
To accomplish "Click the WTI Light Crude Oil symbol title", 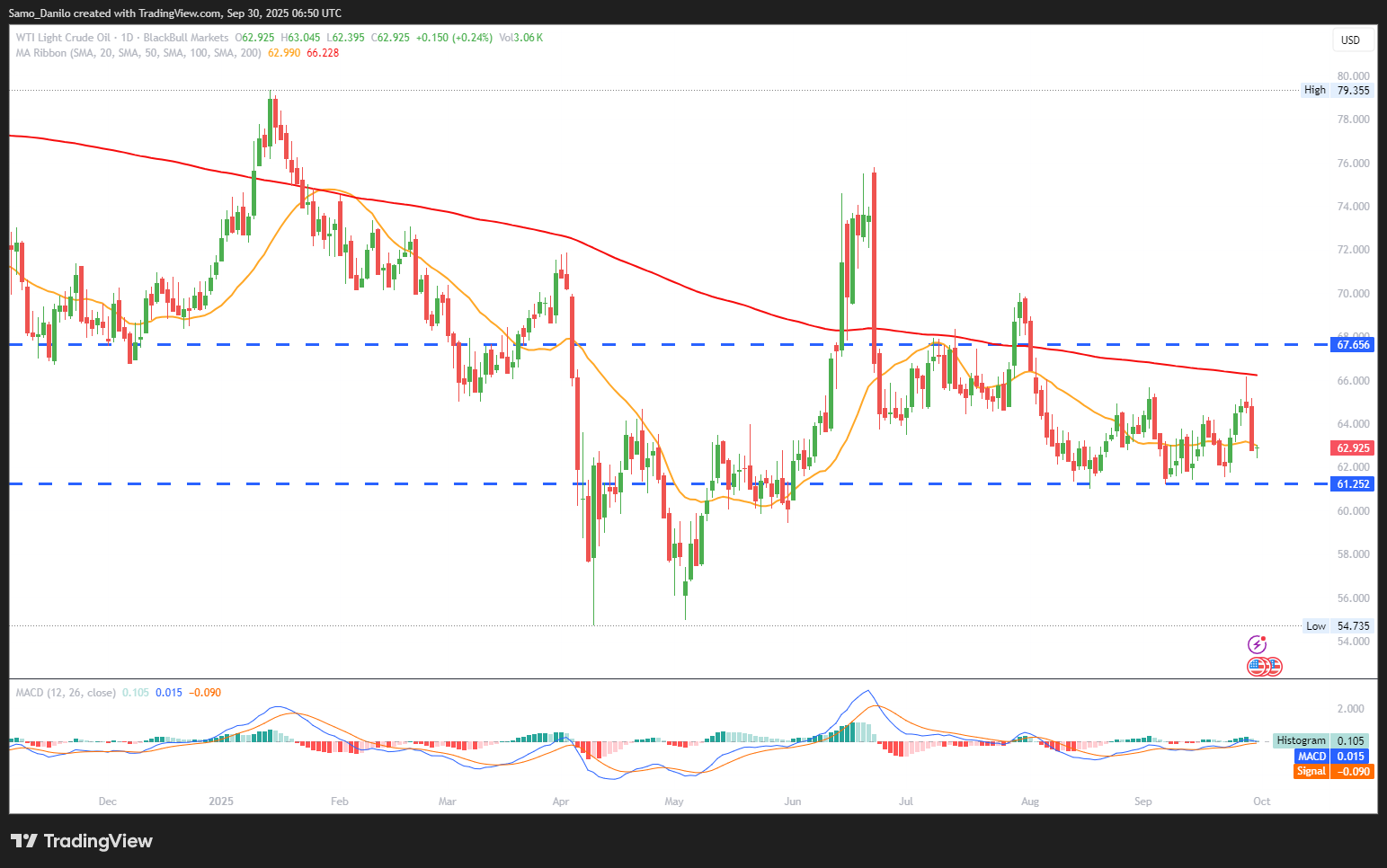I will click(x=63, y=38).
